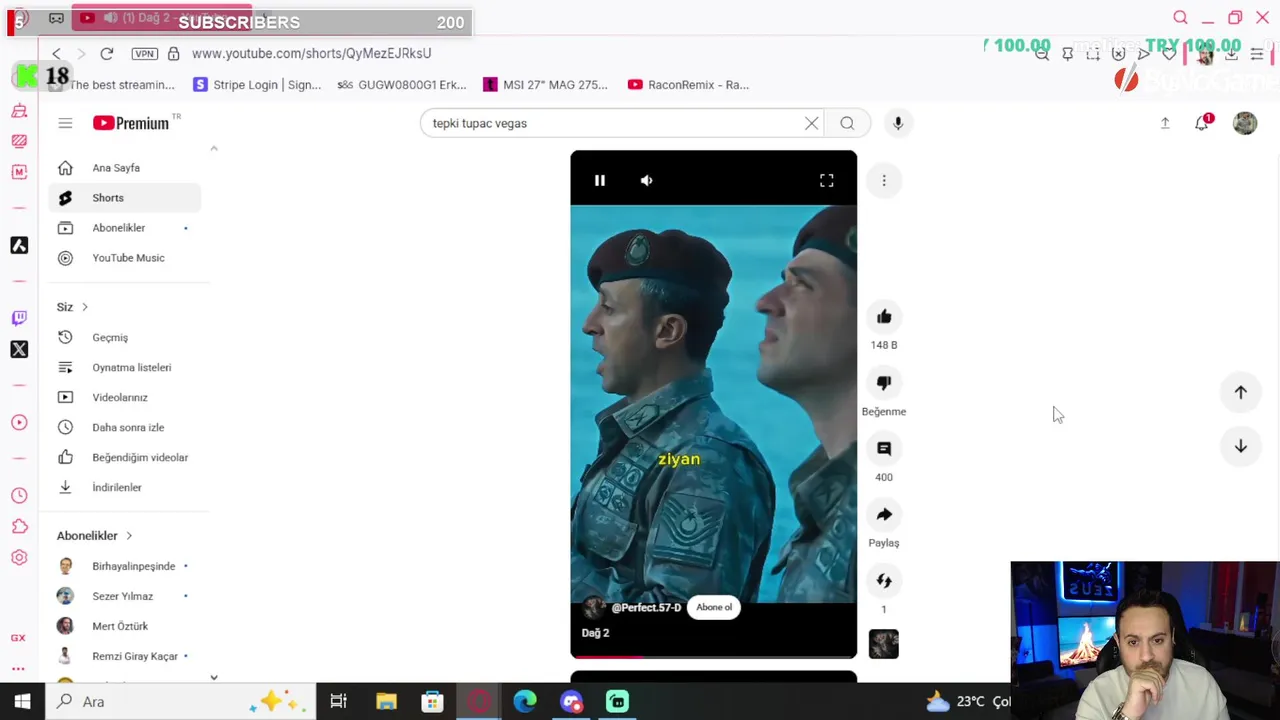The image size is (1280, 720).
Task: Open File Explorer from taskbar
Action: click(x=386, y=702)
